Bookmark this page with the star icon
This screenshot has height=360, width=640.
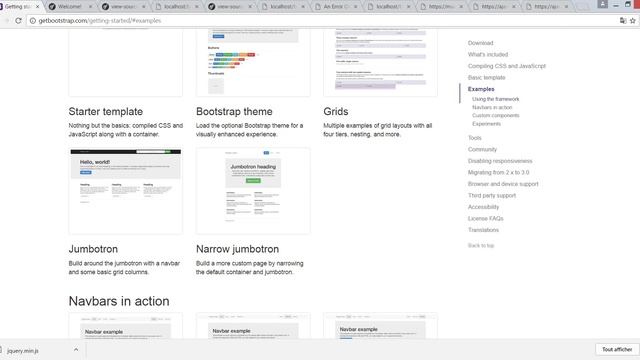click(x=633, y=20)
